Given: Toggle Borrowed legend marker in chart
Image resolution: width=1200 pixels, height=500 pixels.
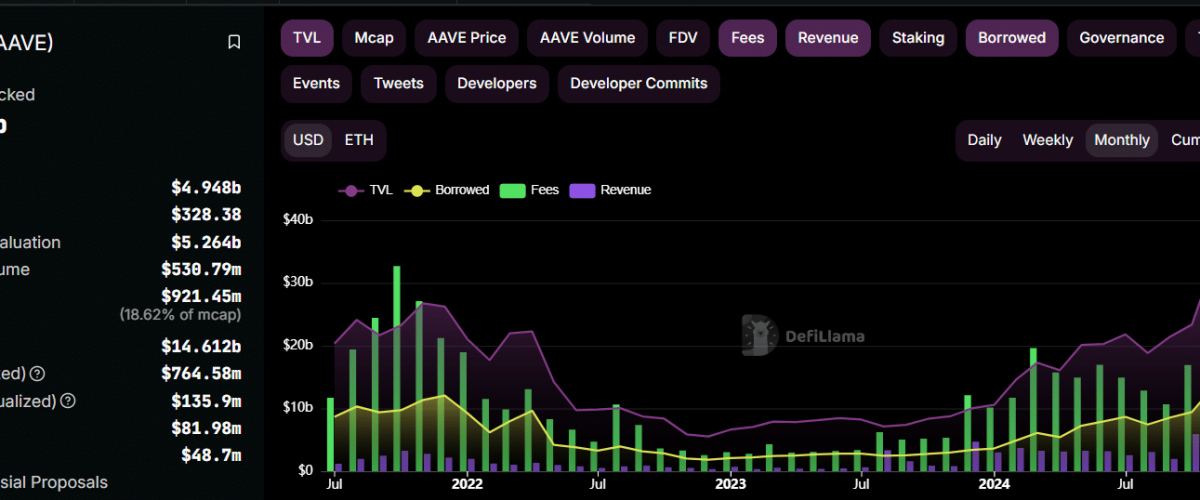Looking at the screenshot, I should pos(416,190).
